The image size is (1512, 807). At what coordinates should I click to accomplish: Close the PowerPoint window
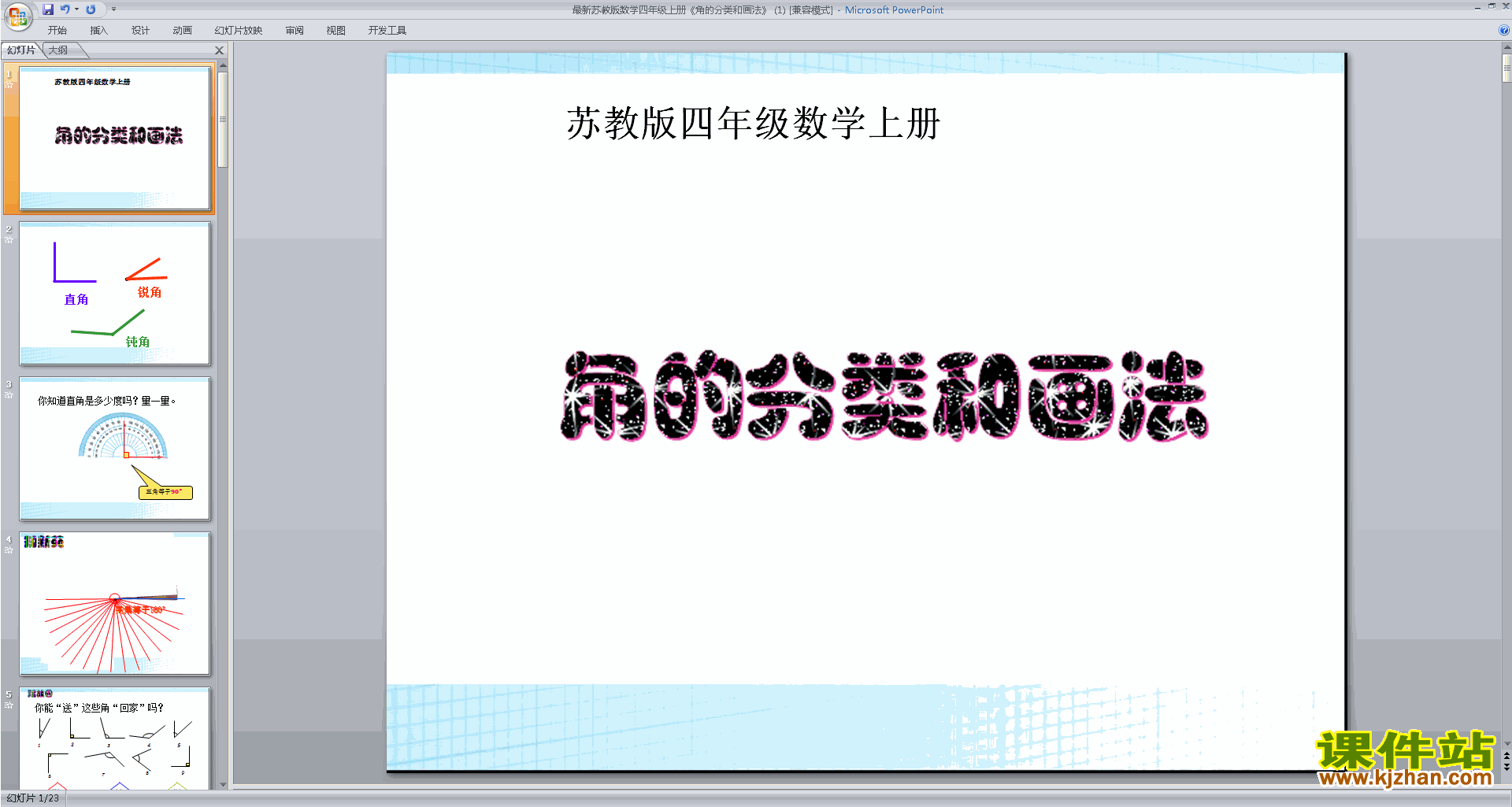click(1505, 6)
